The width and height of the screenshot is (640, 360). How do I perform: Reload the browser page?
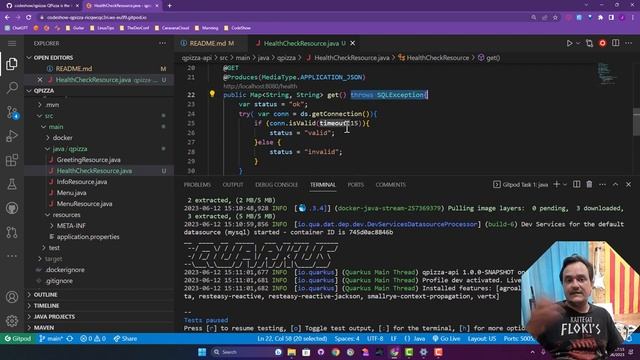(29, 18)
